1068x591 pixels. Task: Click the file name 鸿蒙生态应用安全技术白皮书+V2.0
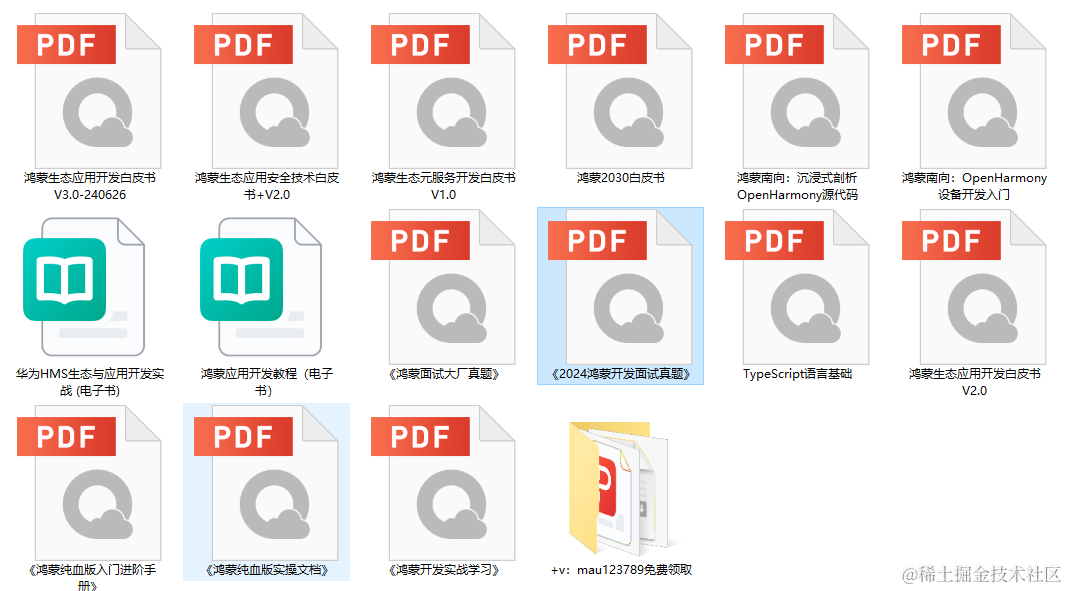coord(267,186)
